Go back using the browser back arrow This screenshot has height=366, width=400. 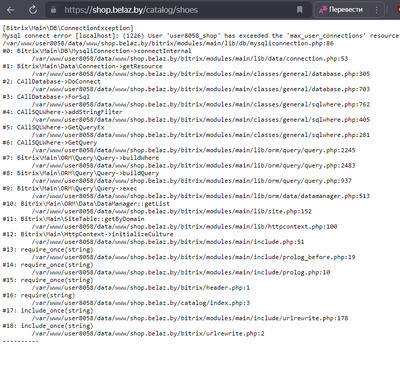pos(11,10)
